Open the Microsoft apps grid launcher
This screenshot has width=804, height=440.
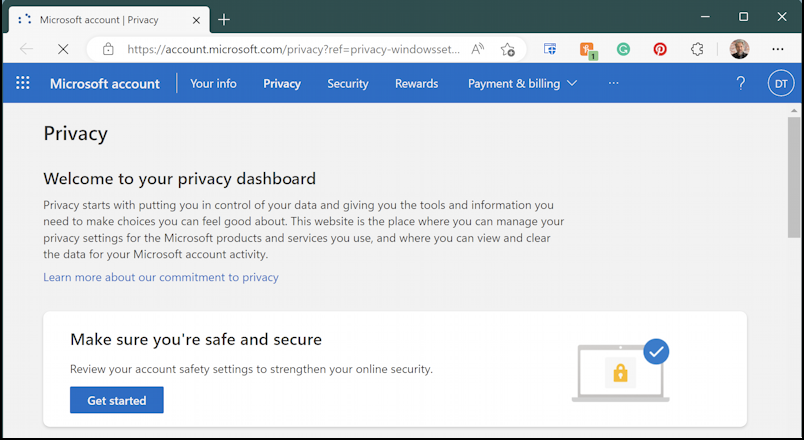click(x=23, y=83)
